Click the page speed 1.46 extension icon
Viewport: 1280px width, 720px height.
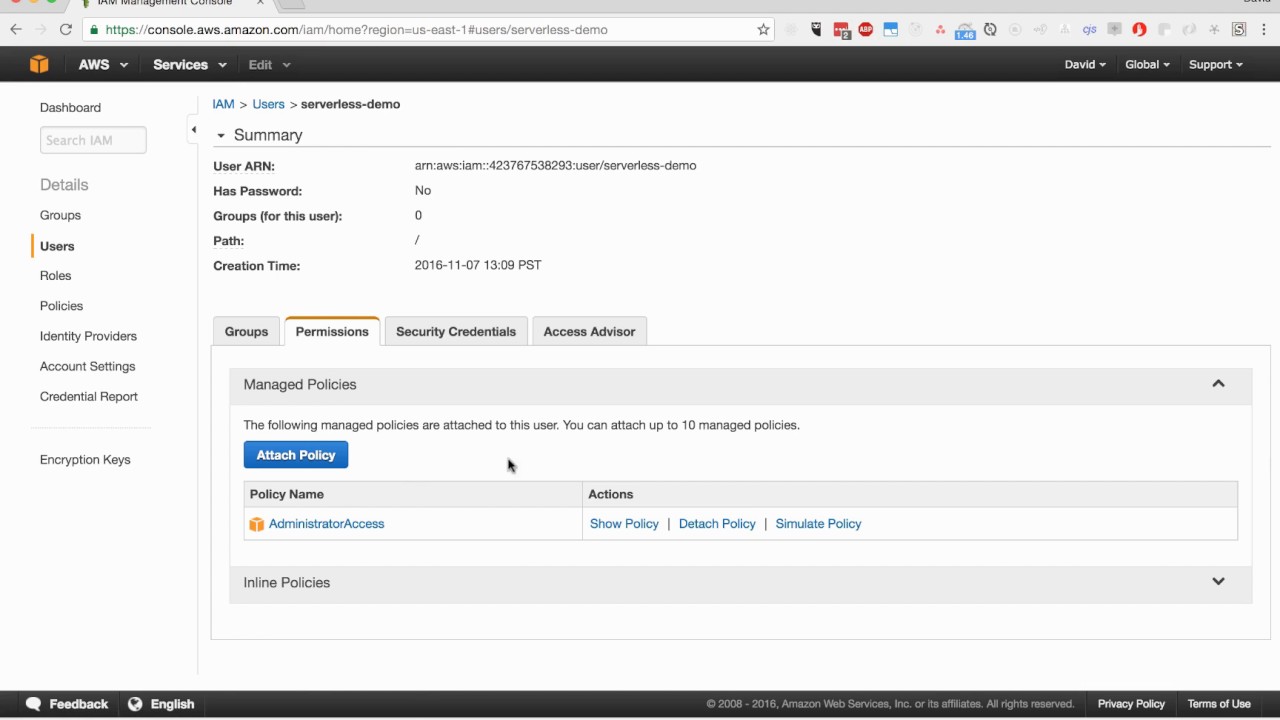point(965,31)
